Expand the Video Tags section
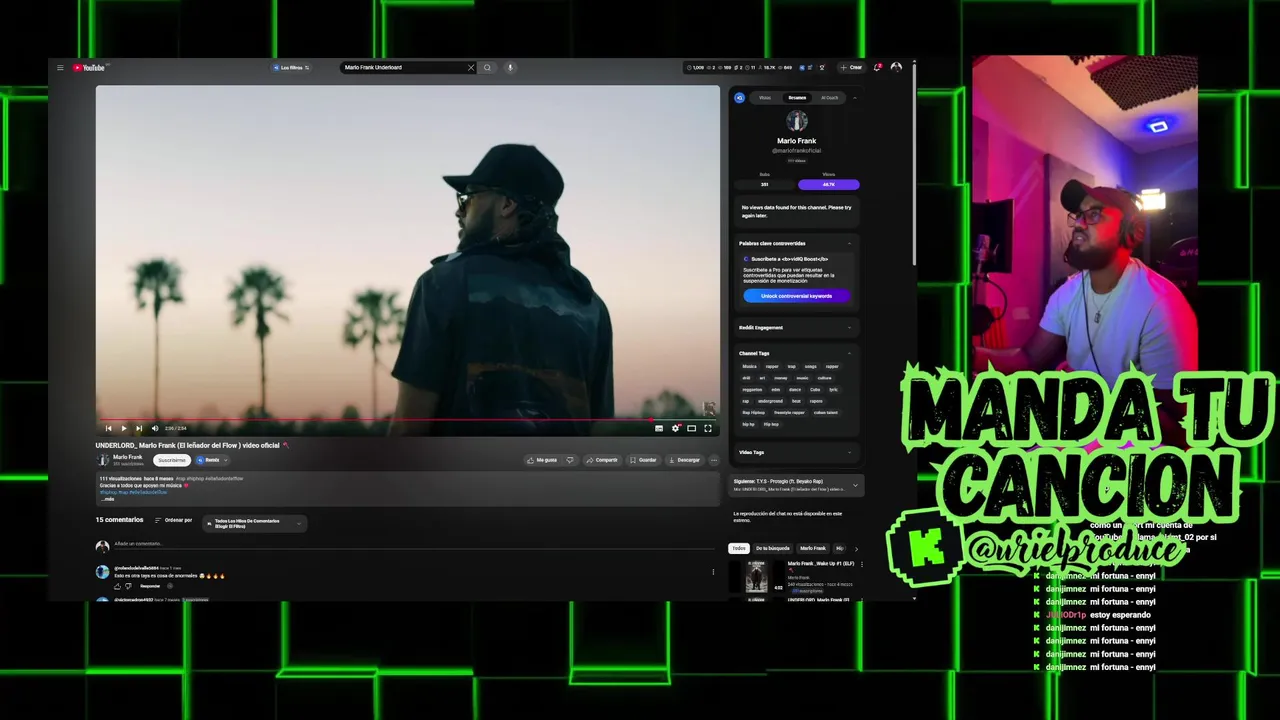 [x=850, y=452]
